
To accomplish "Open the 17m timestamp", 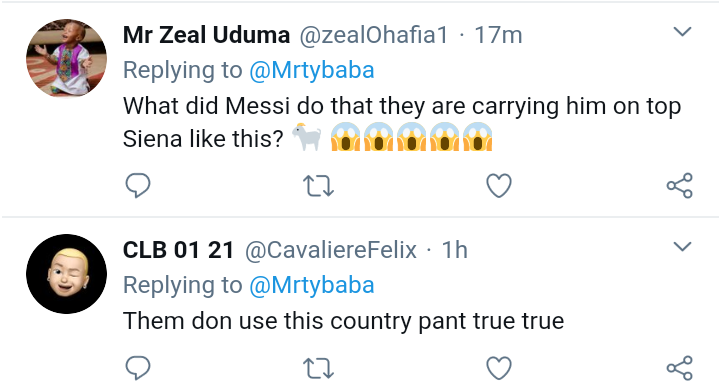I will point(498,35).
